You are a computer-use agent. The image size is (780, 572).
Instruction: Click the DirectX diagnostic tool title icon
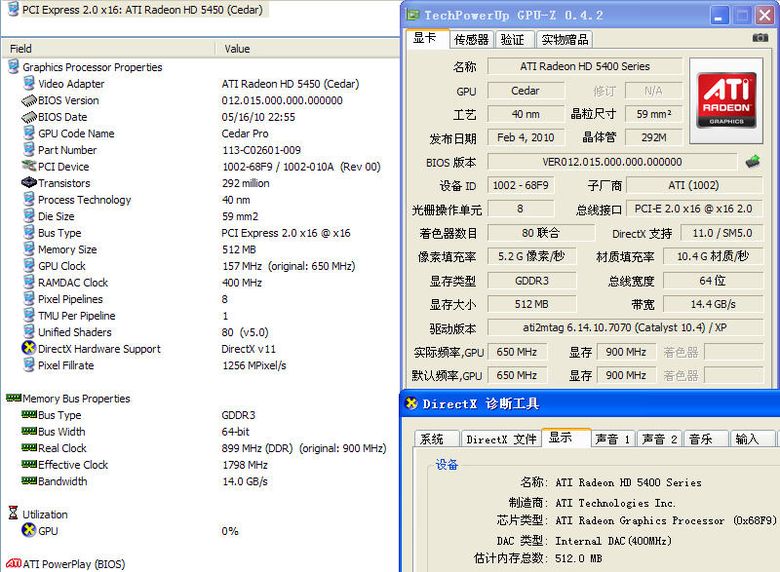411,403
